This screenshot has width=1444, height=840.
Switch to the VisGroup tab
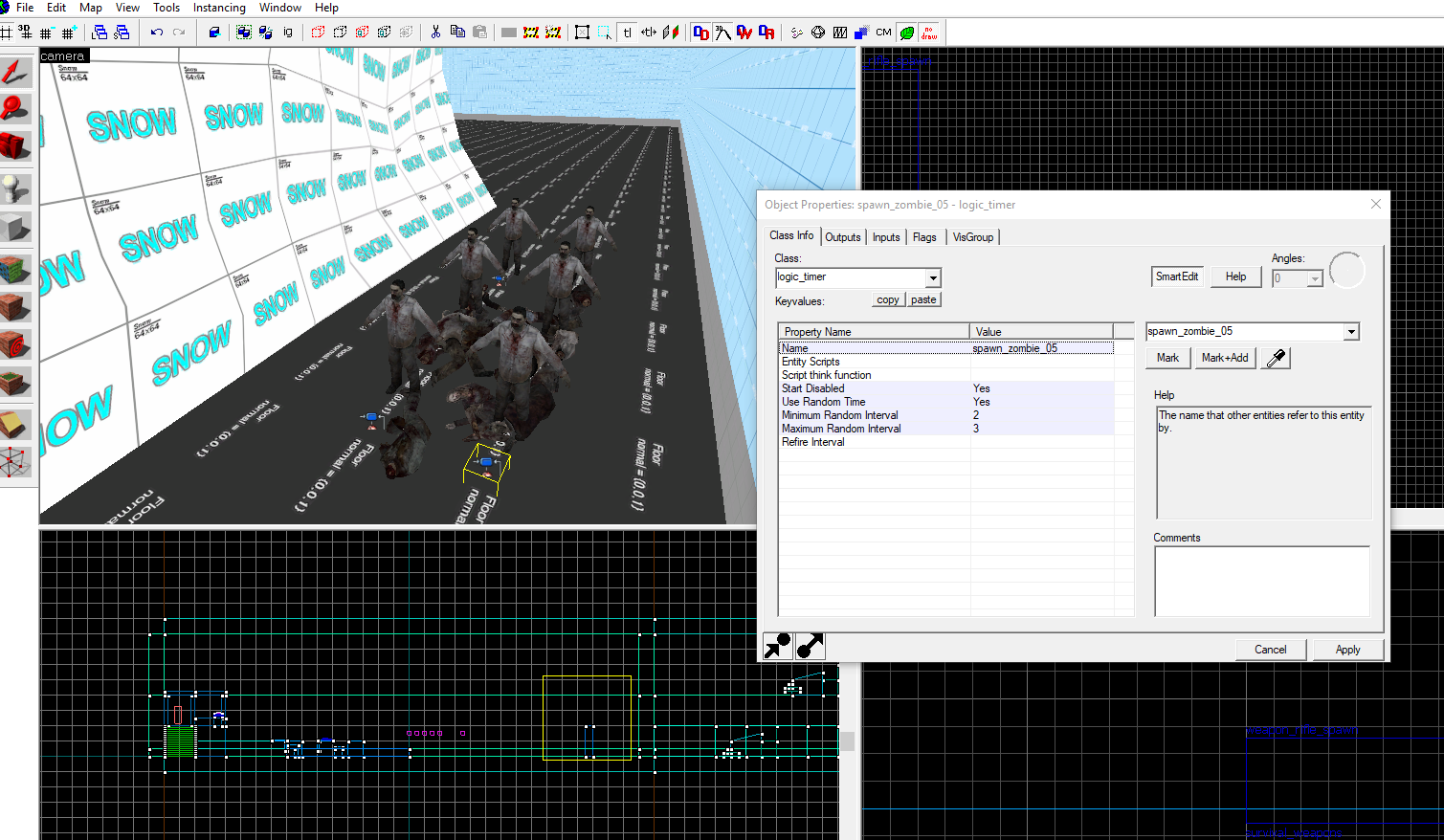click(x=973, y=237)
